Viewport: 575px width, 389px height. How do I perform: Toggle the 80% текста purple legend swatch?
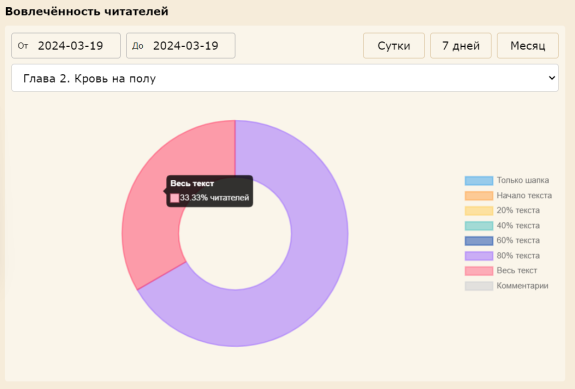pos(479,256)
